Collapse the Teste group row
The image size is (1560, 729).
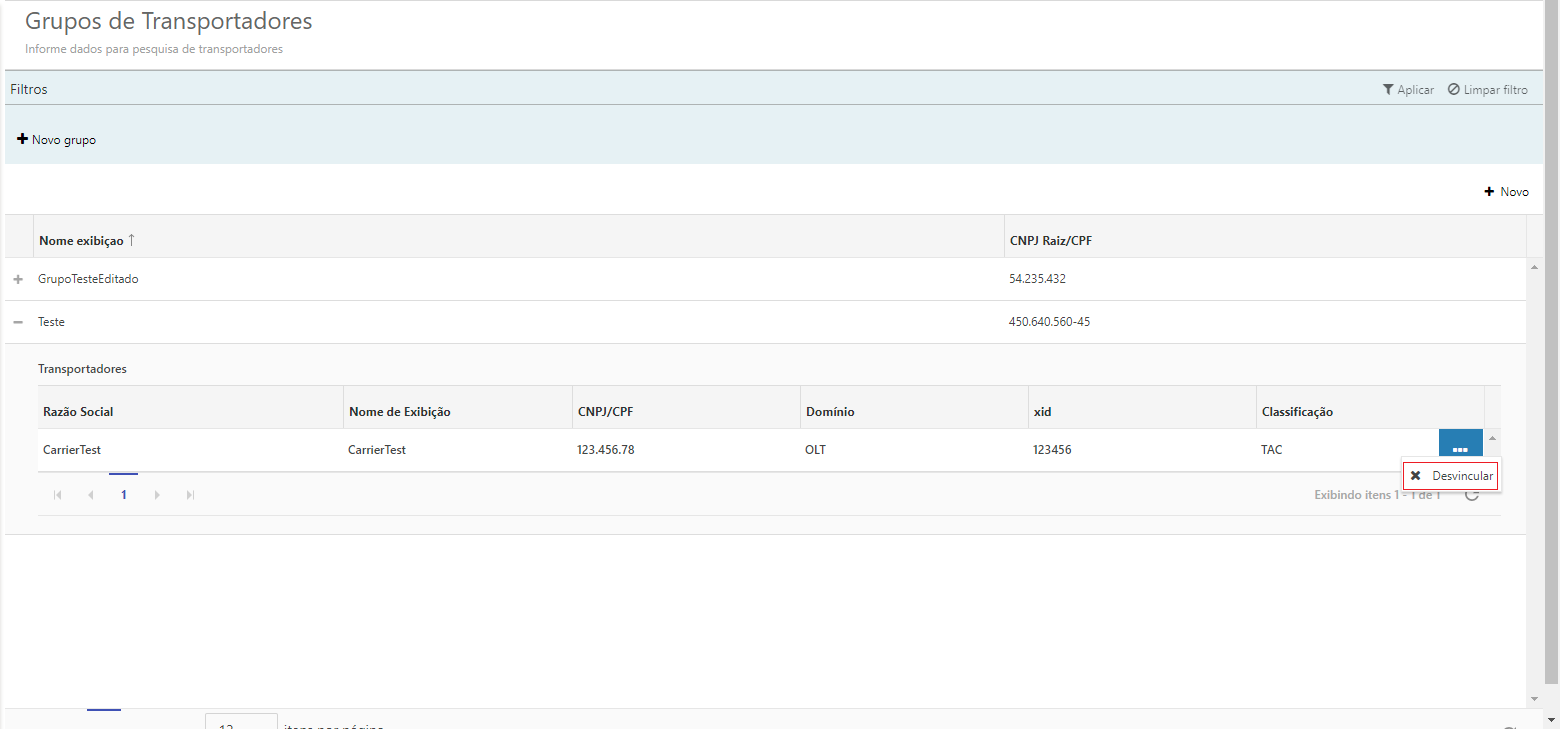coord(18,323)
